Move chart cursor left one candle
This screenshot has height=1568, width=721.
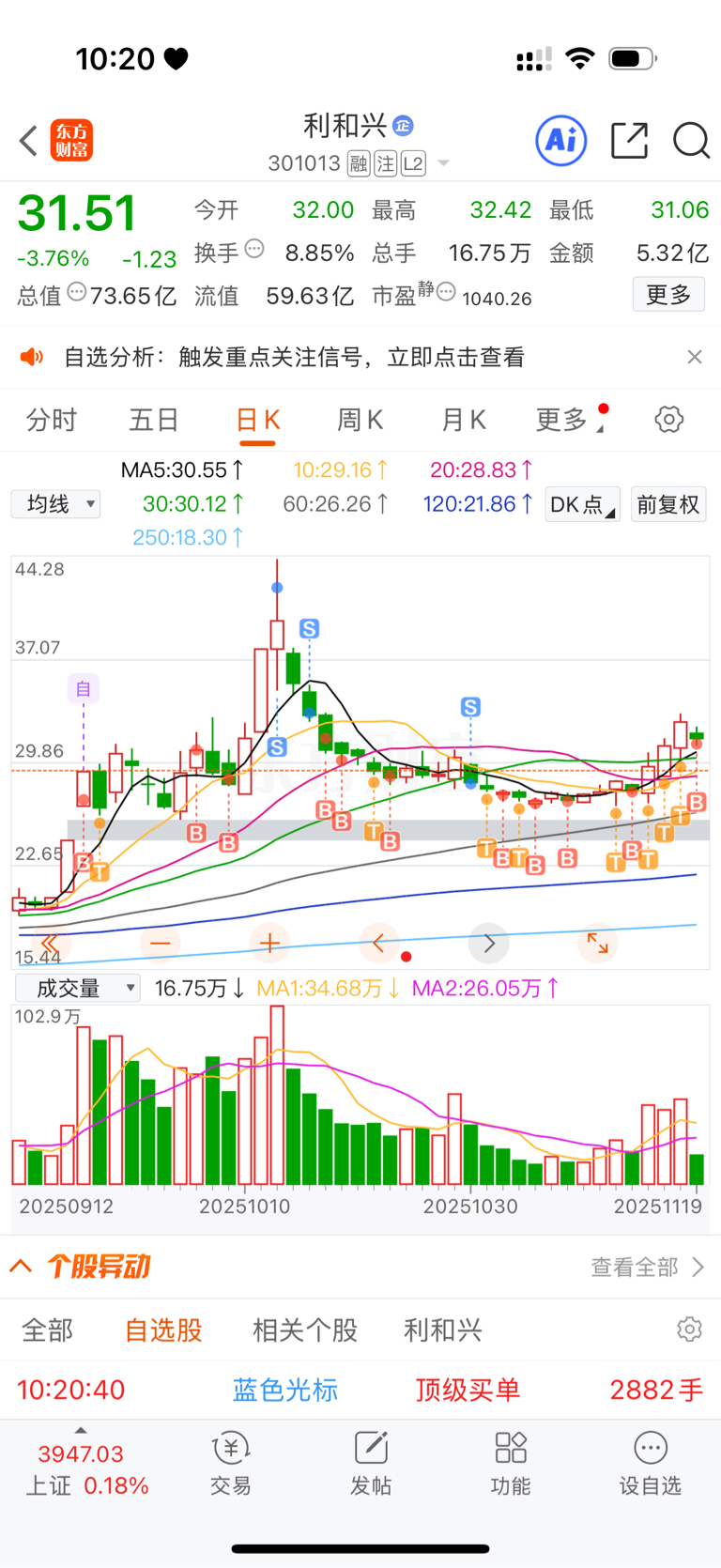(x=379, y=943)
